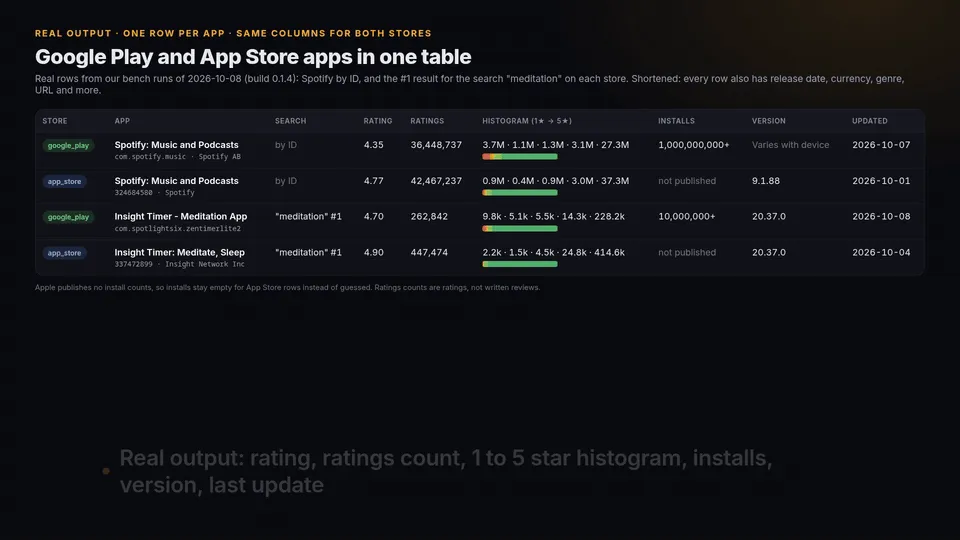Click the STORE column header
This screenshot has height=540, width=960.
pos(54,121)
